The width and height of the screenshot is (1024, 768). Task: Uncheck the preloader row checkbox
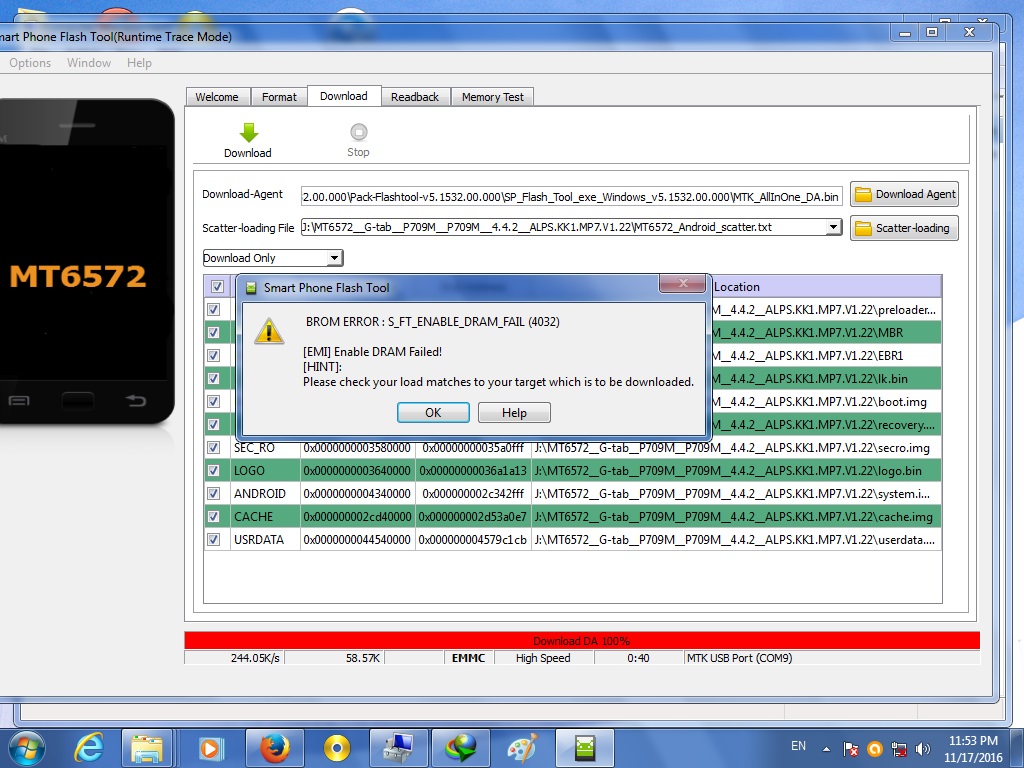coord(214,310)
